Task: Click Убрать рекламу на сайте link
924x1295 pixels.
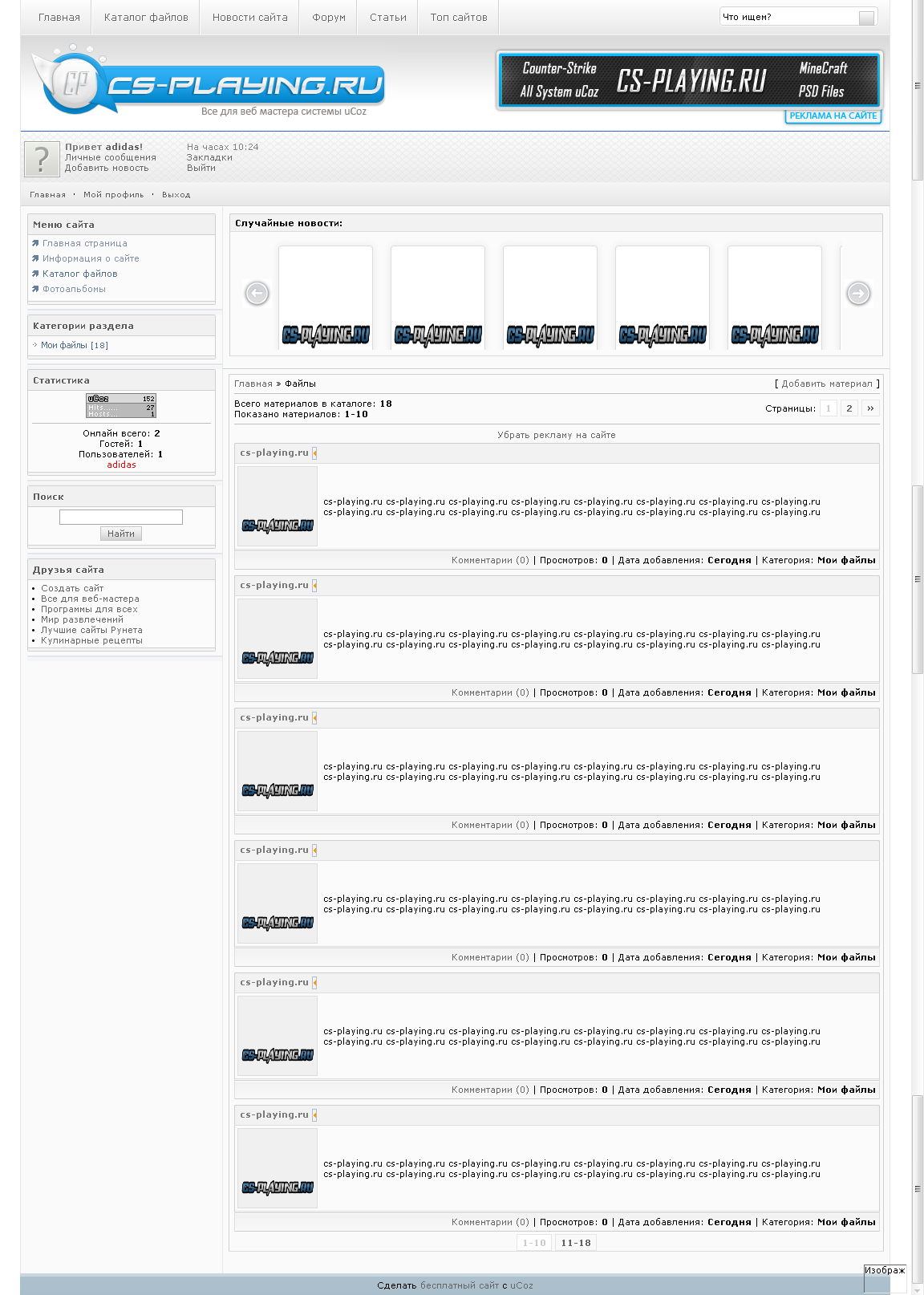Action: 557,435
